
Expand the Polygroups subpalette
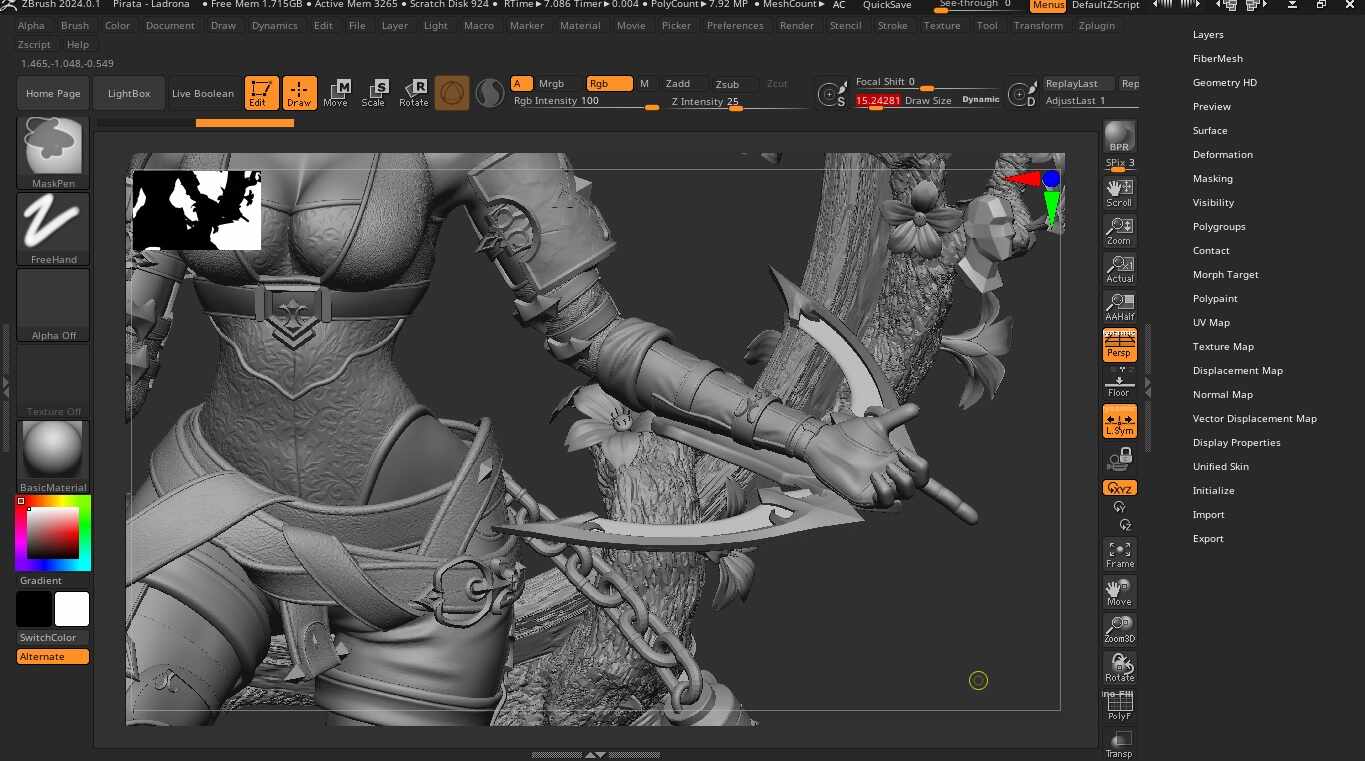point(1219,226)
